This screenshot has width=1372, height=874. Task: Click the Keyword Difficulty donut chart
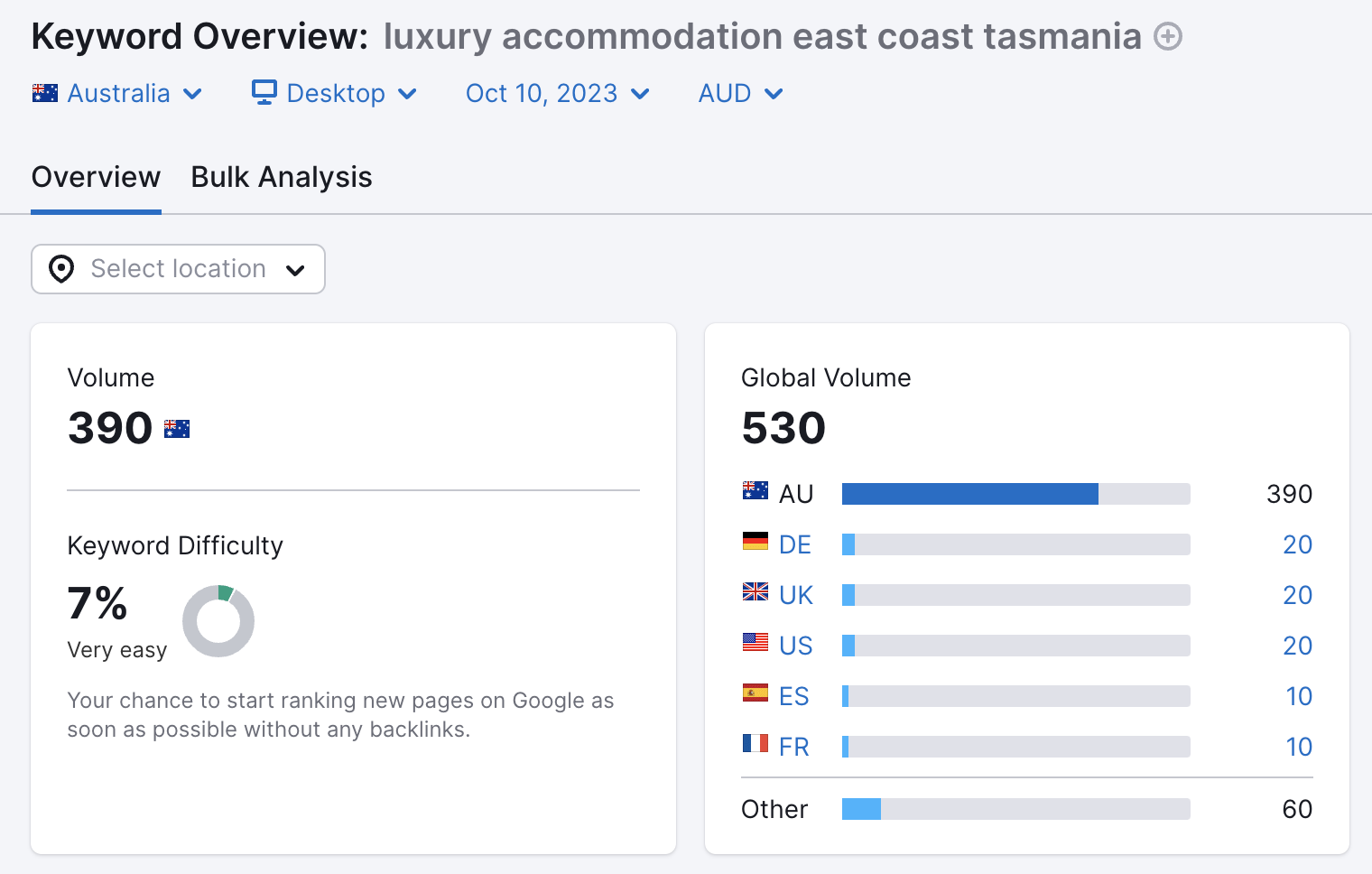point(218,621)
